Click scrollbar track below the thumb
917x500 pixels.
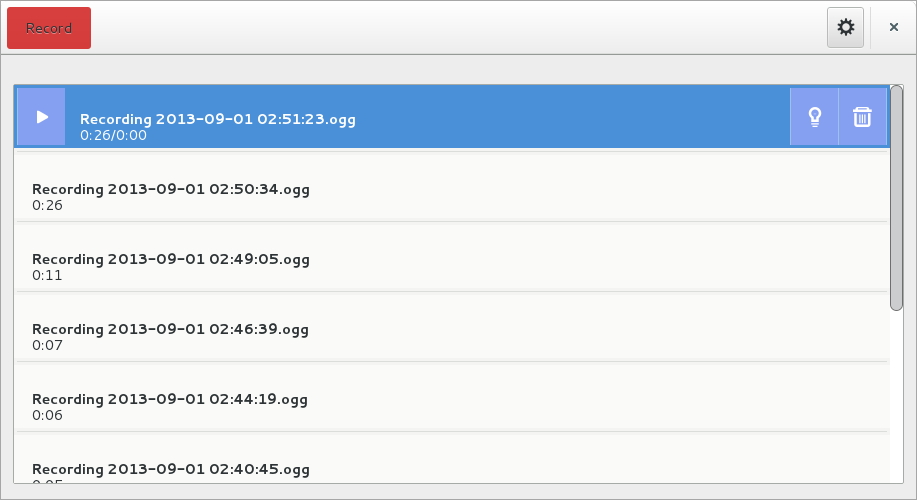(896, 400)
